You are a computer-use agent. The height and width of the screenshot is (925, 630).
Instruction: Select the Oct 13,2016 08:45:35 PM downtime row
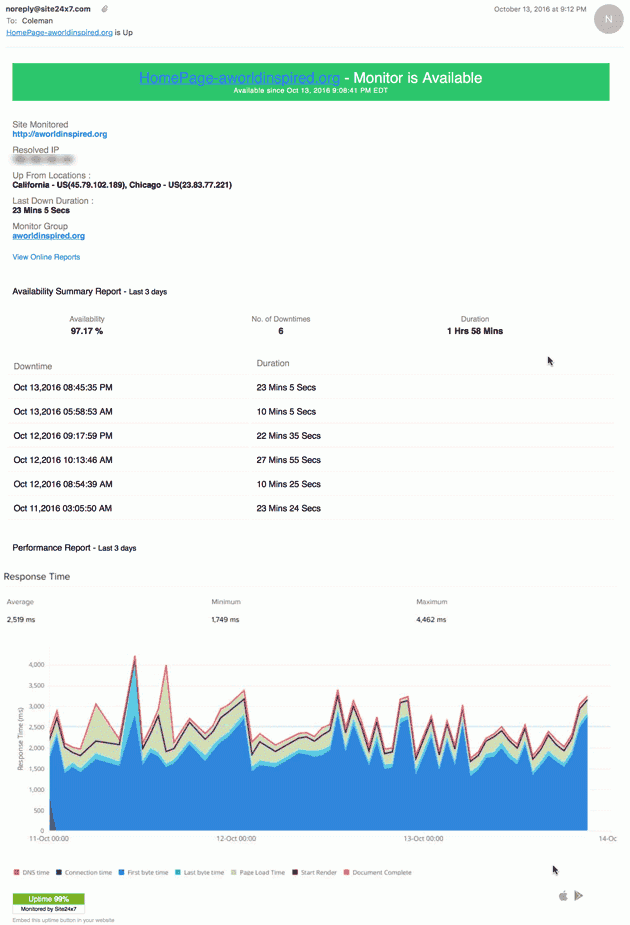click(x=311, y=388)
